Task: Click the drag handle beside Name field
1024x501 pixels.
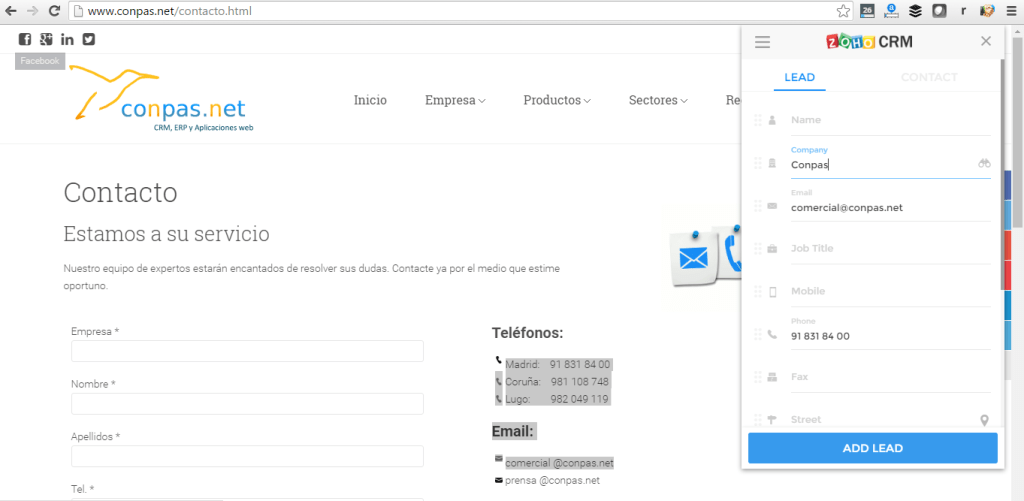Action: (758, 120)
